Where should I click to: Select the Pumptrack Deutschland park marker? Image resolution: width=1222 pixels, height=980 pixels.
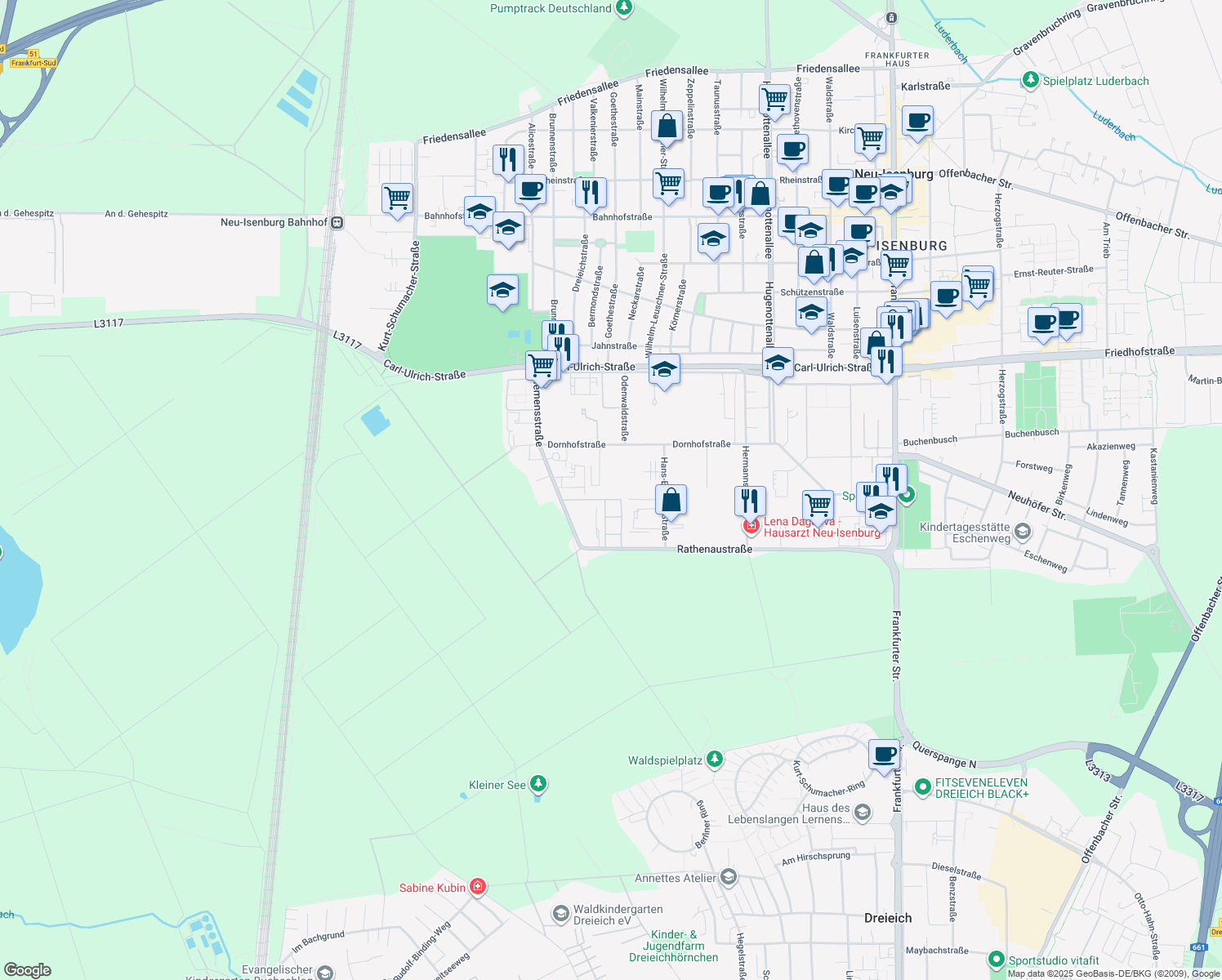[623, 8]
